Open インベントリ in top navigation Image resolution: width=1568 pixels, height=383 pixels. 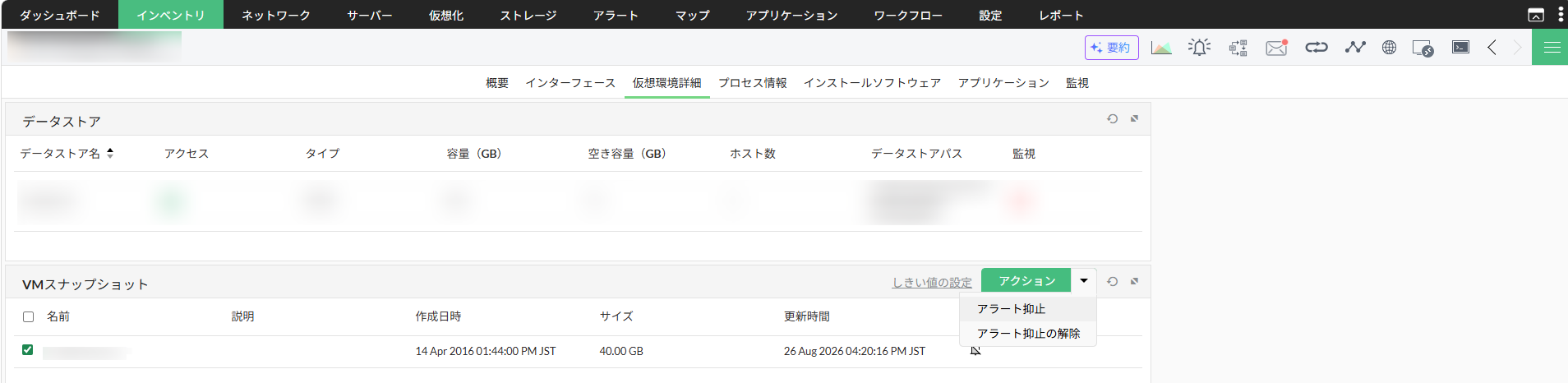(171, 15)
